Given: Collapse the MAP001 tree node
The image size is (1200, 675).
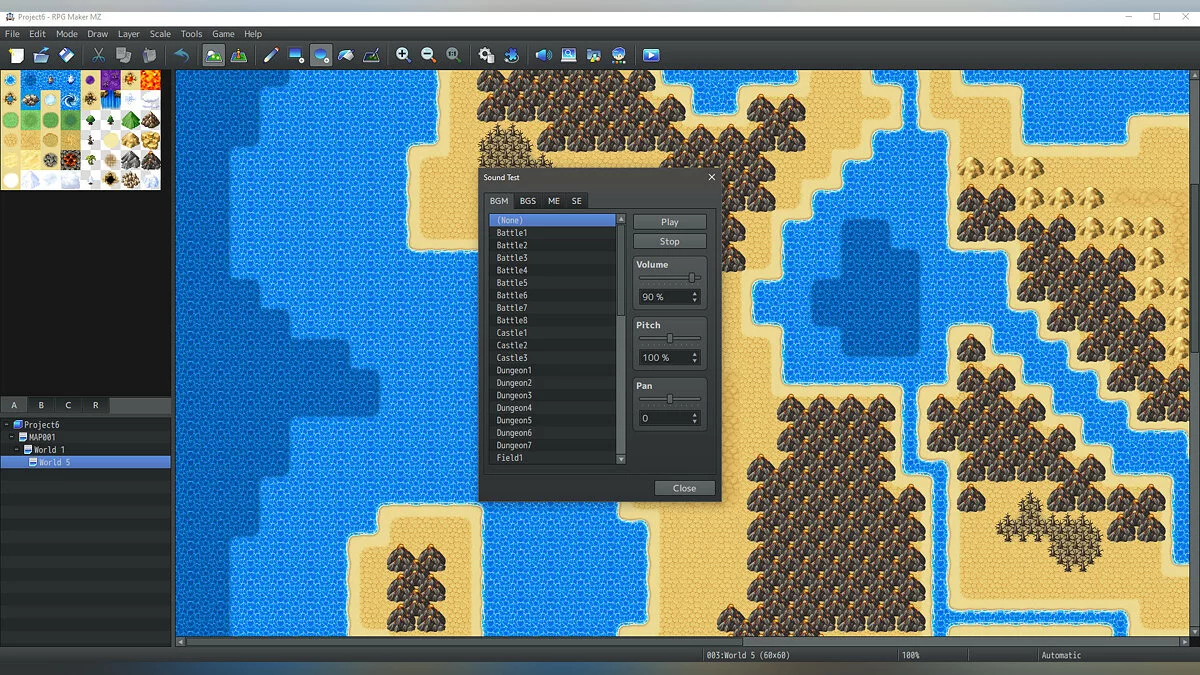Looking at the screenshot, I should [x=13, y=437].
